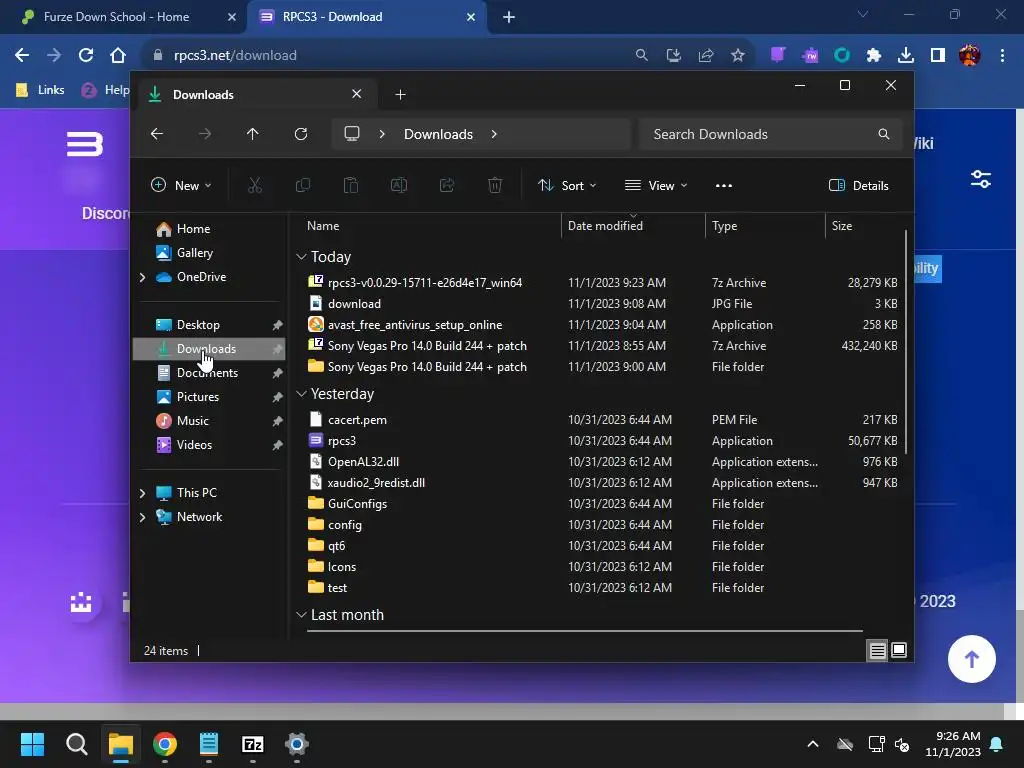Open 7-Zip from the taskbar
Image resolution: width=1024 pixels, height=768 pixels.
(x=253, y=744)
